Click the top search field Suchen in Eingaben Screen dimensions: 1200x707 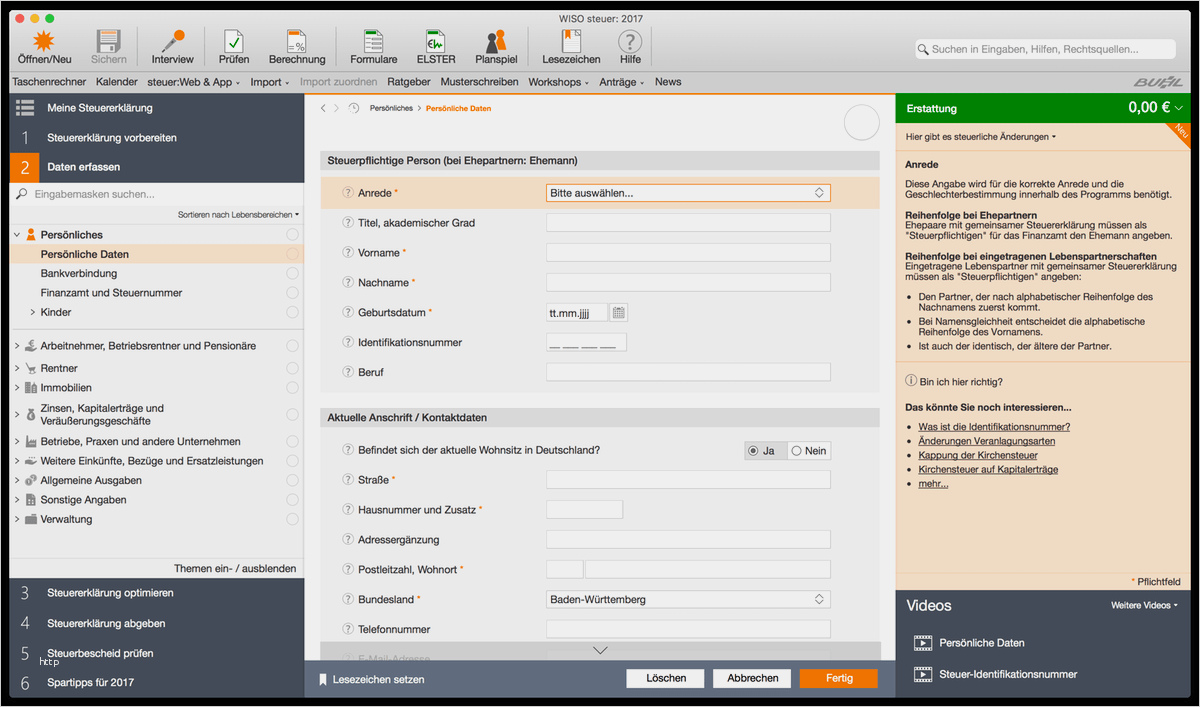[1044, 48]
